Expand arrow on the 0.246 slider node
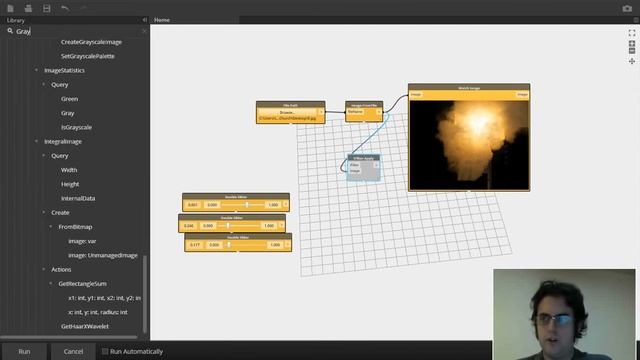Viewport: 640px width, 360px height. pyautogui.click(x=281, y=225)
